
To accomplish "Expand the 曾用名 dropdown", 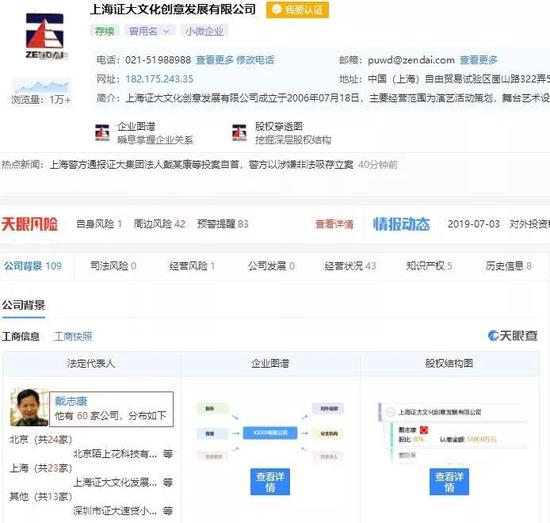I will click(x=149, y=31).
